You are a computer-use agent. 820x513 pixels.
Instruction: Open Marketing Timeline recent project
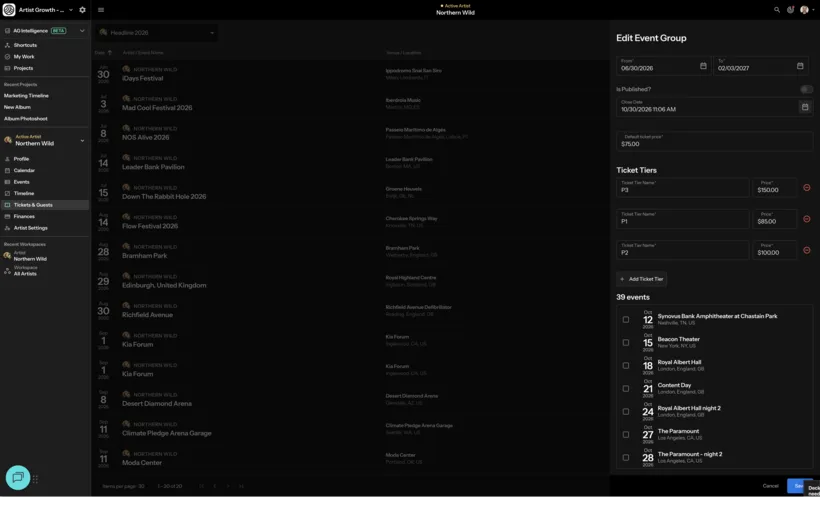tap(26, 96)
